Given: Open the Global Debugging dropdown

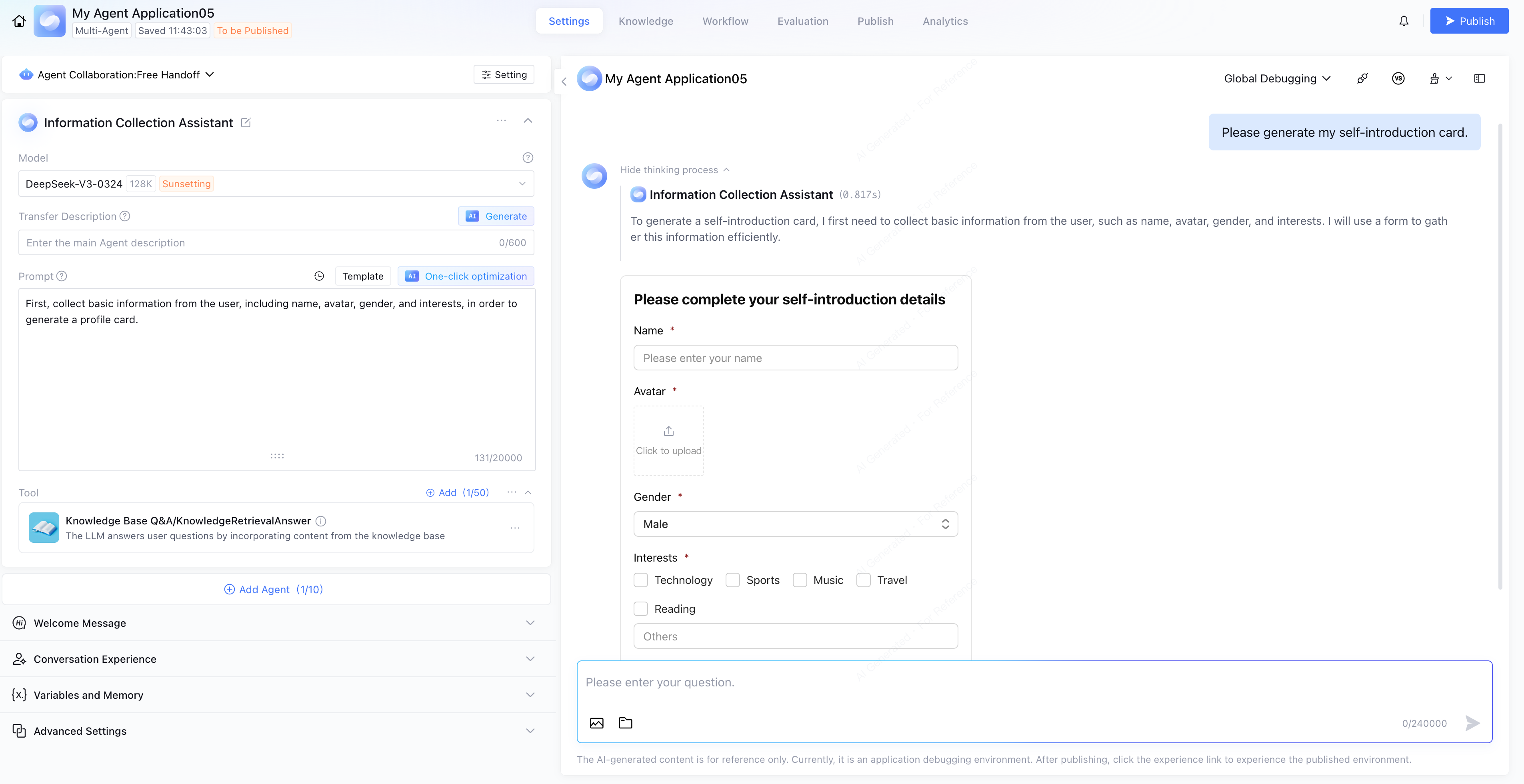Looking at the screenshot, I should coord(1277,79).
